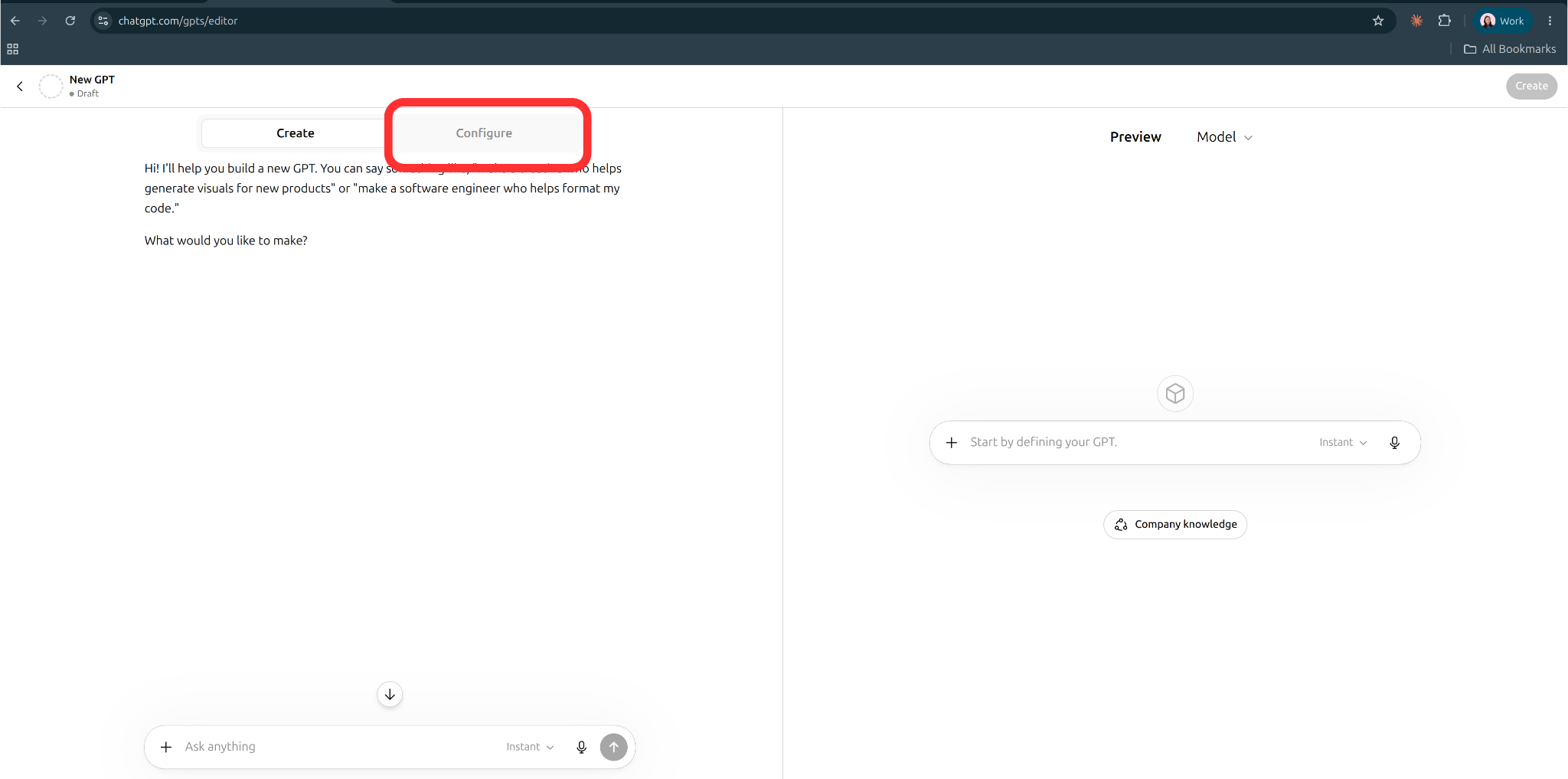Expand the Model dropdown

(x=1224, y=137)
